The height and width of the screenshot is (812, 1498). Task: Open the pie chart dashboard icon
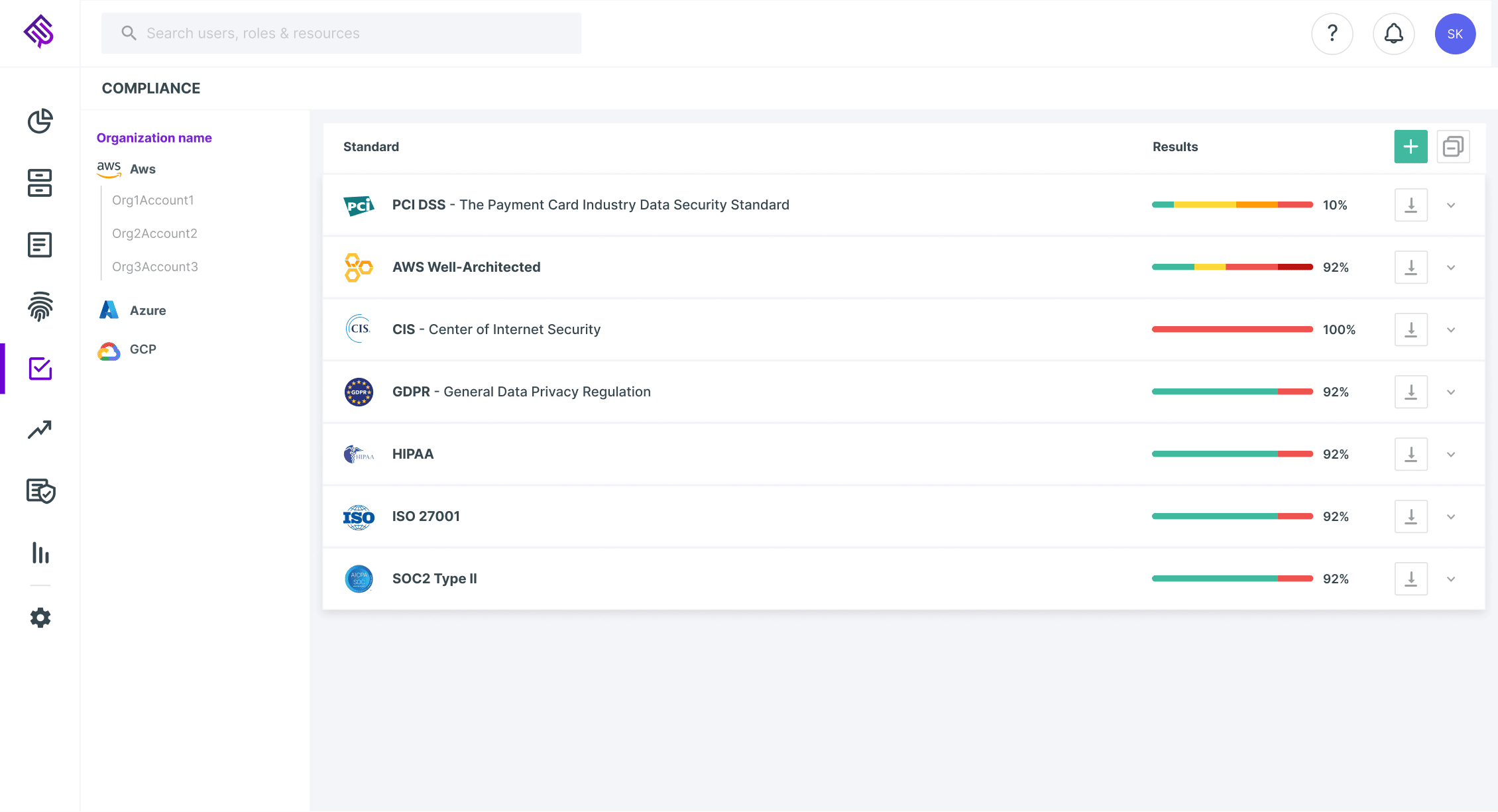click(x=40, y=121)
